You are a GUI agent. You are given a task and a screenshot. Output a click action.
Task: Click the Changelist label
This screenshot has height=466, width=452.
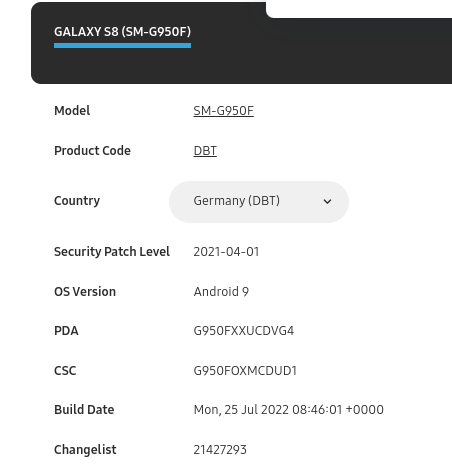(x=85, y=450)
